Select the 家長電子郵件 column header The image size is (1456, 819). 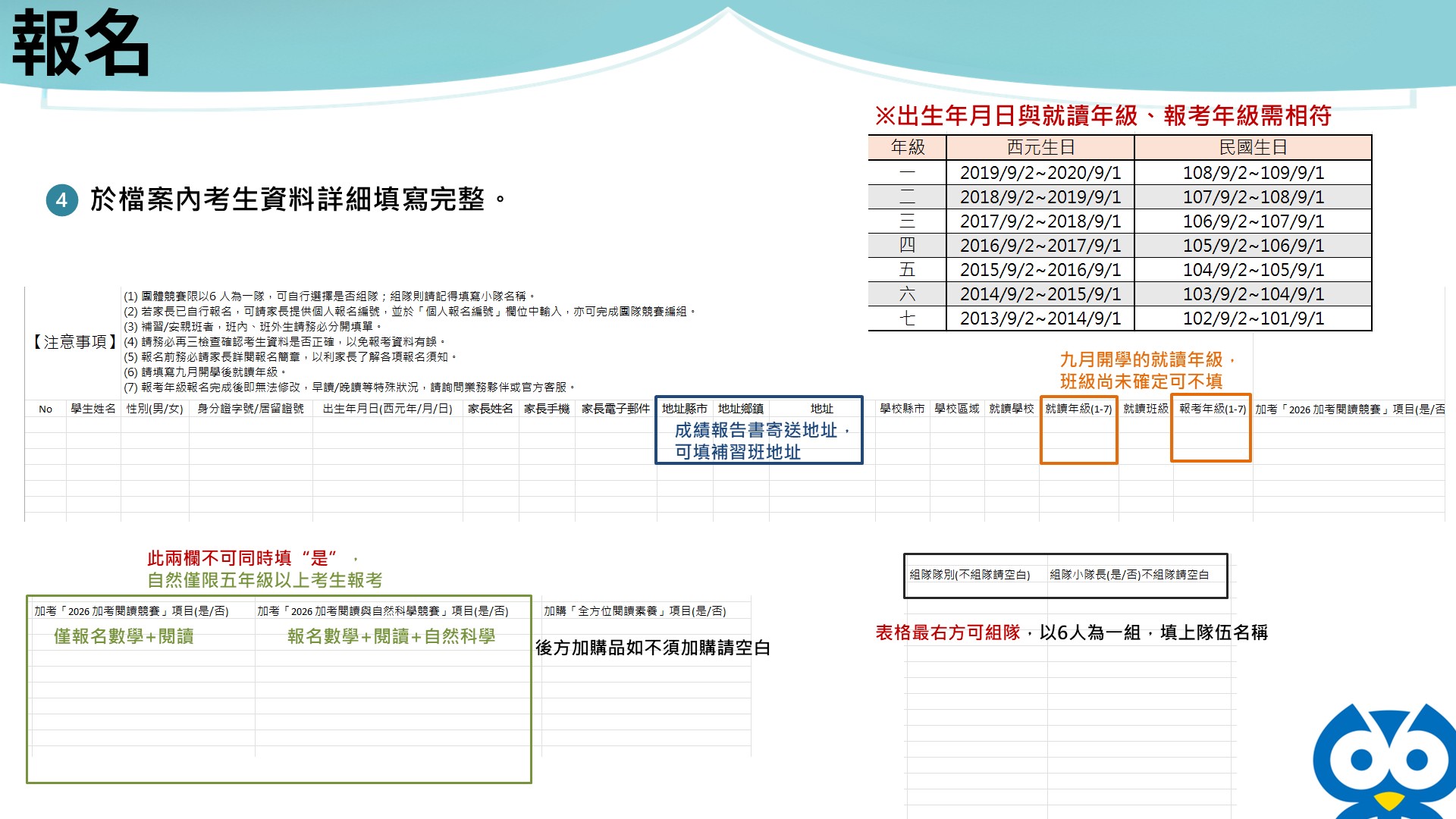(616, 409)
